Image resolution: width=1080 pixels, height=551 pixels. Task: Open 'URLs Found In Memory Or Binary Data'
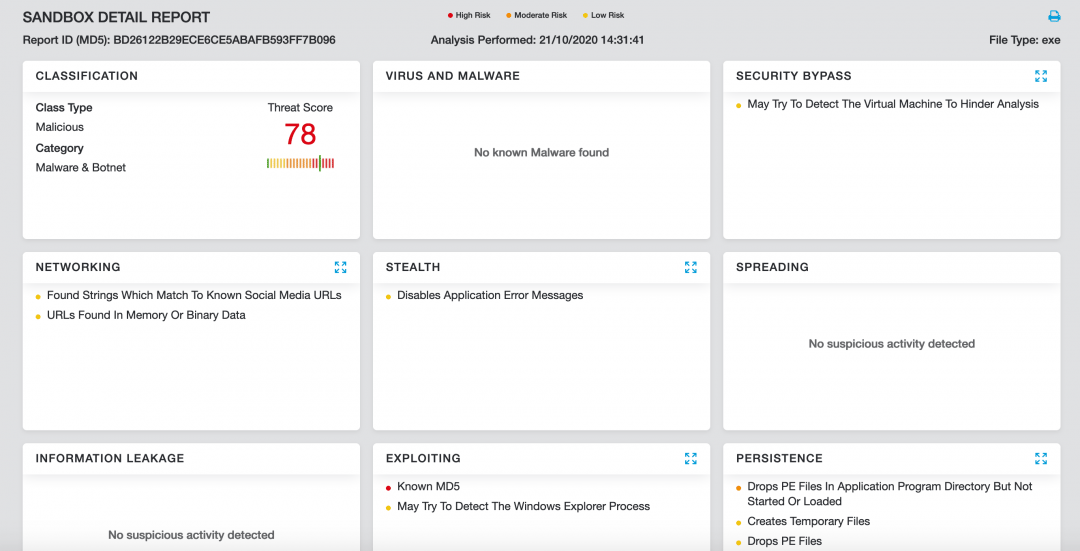coord(146,316)
